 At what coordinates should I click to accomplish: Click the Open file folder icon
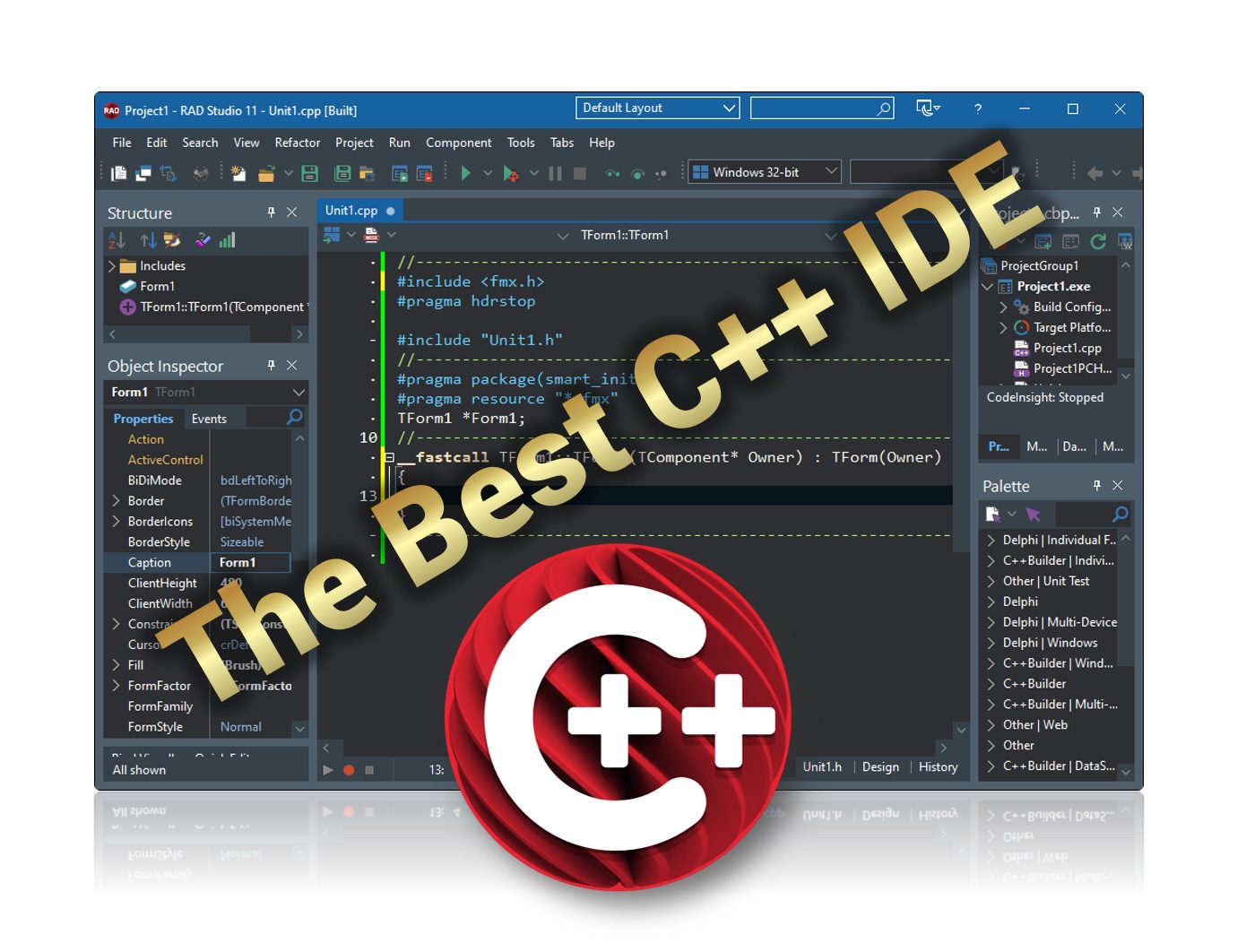[266, 173]
